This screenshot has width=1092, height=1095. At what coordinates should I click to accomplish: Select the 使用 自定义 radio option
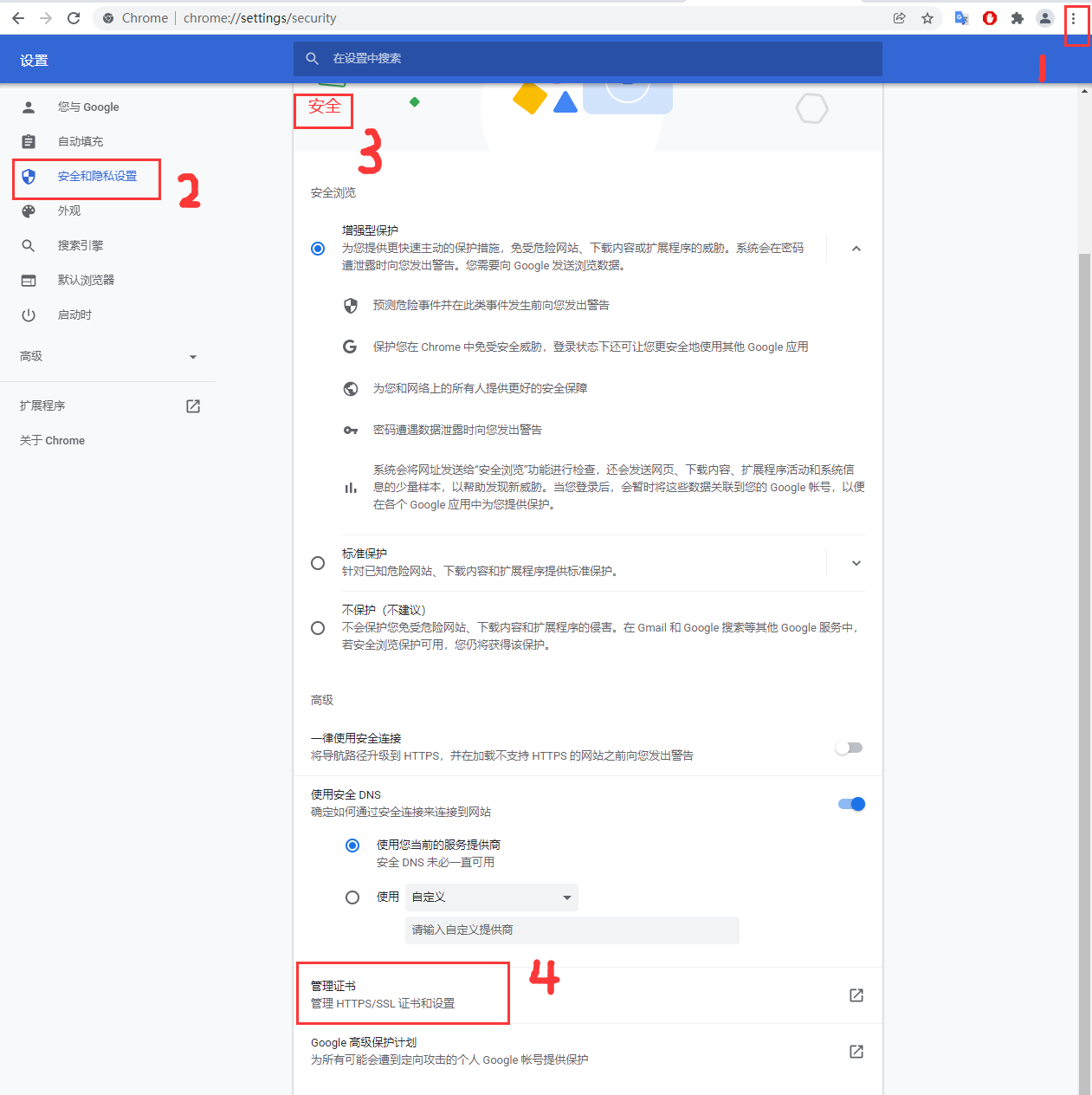point(352,897)
